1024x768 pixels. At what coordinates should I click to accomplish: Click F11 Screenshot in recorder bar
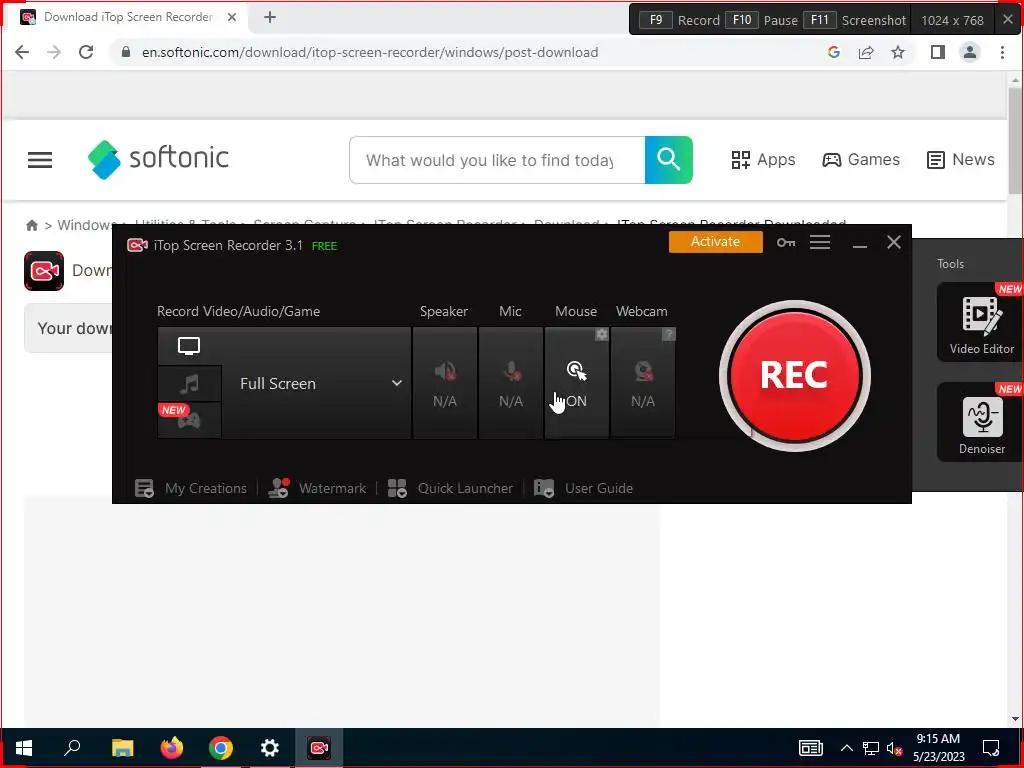[854, 20]
